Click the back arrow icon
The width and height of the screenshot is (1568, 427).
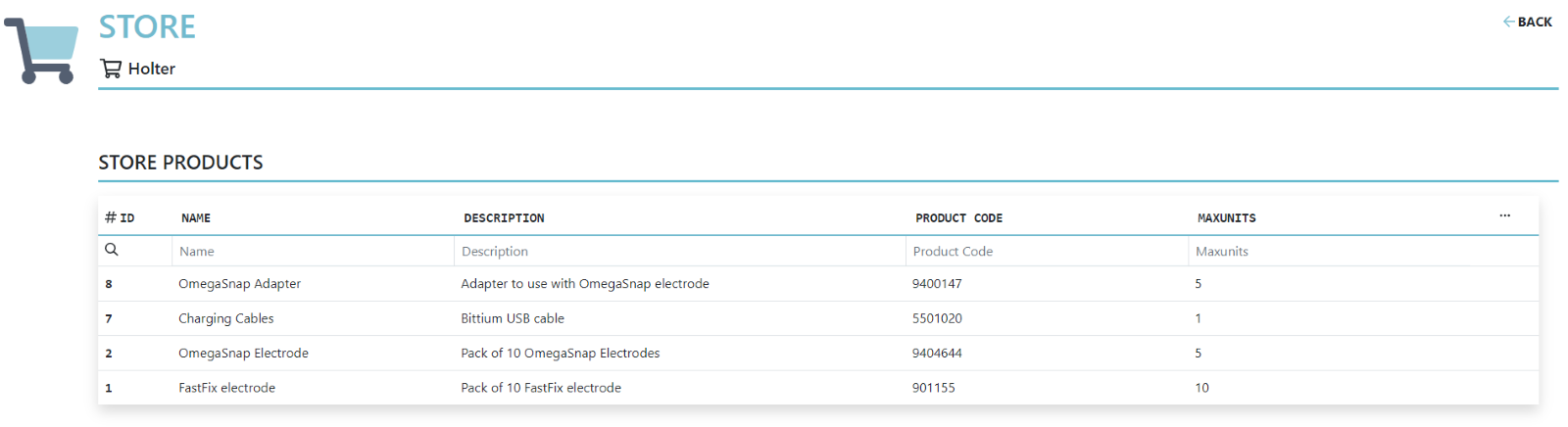click(x=1509, y=22)
